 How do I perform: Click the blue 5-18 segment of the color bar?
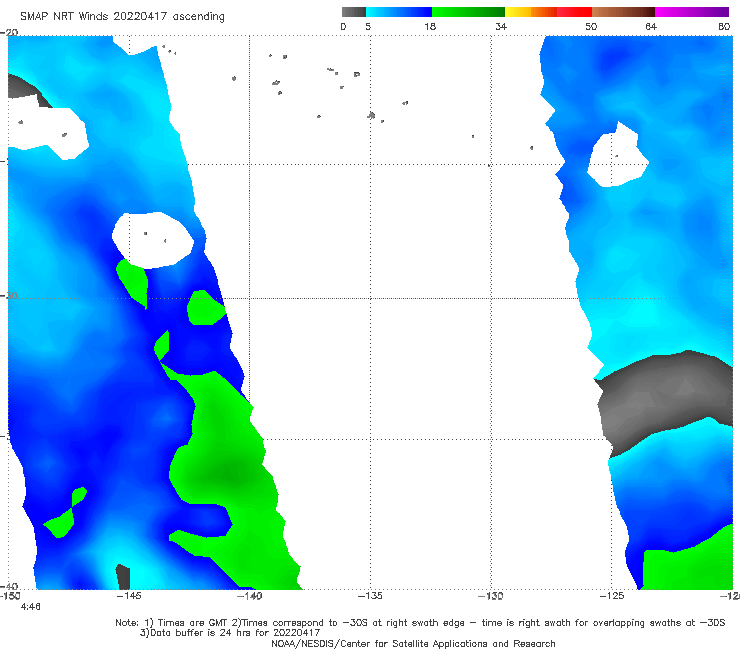click(399, 12)
